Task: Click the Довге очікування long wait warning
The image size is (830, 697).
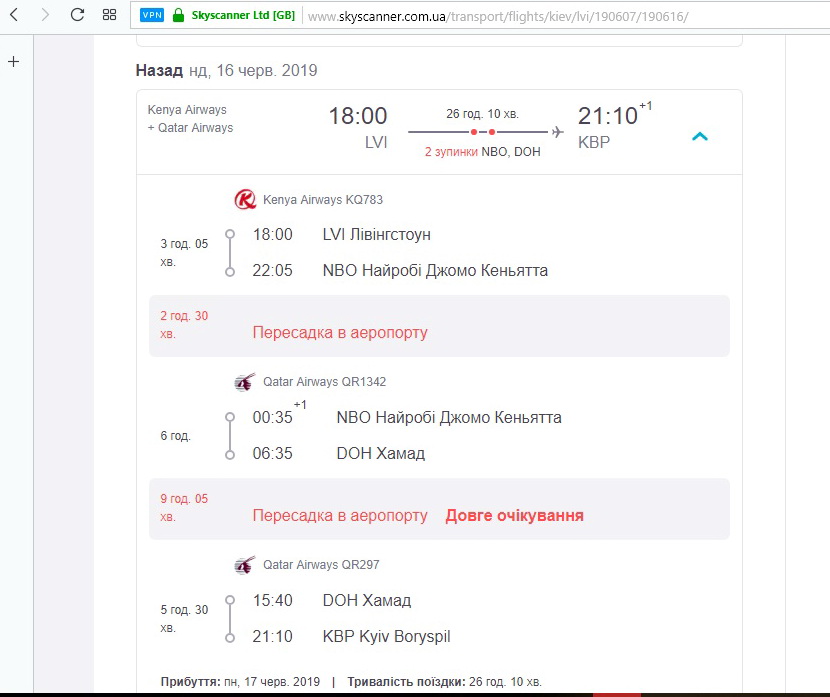Action: (515, 515)
